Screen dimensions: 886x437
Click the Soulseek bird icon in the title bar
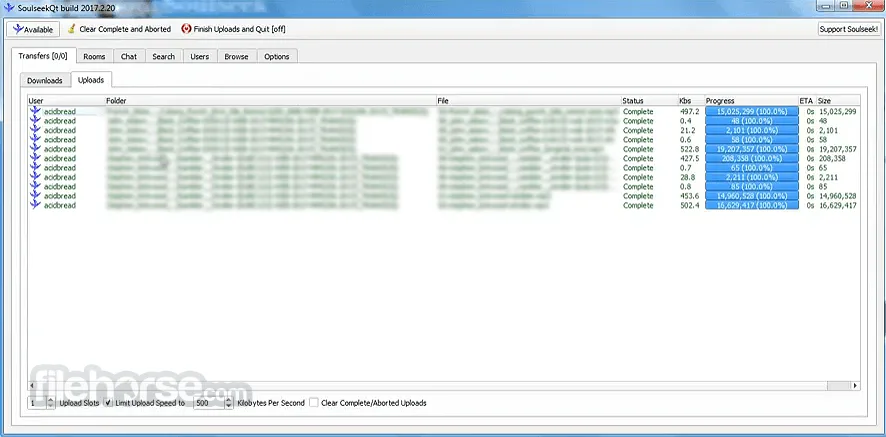(x=8, y=7)
